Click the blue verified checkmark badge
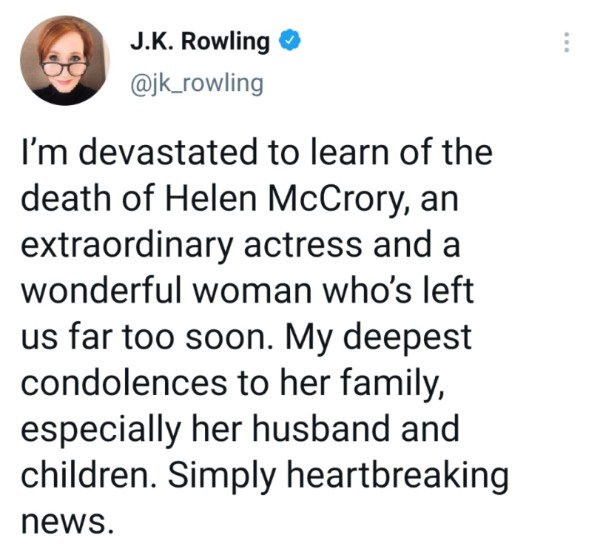The image size is (600, 555). pyautogui.click(x=291, y=41)
